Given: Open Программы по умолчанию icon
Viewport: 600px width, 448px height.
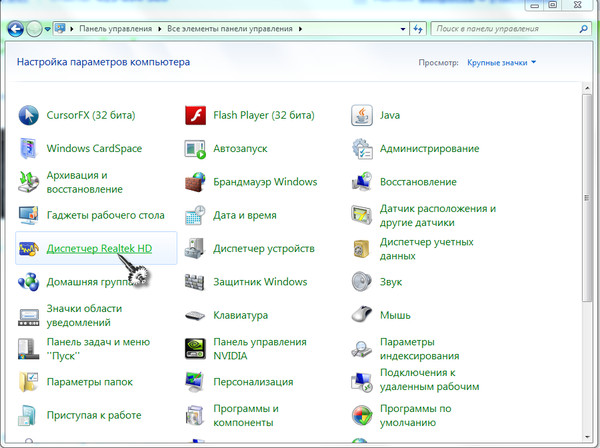Looking at the screenshot, I should (362, 415).
